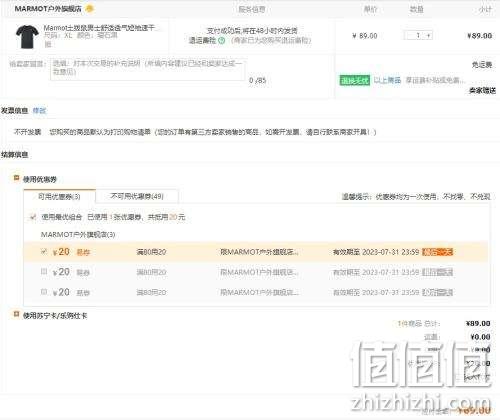Click the blue link beside the green badge
Viewport: 500px width, 420px height.
click(387, 80)
